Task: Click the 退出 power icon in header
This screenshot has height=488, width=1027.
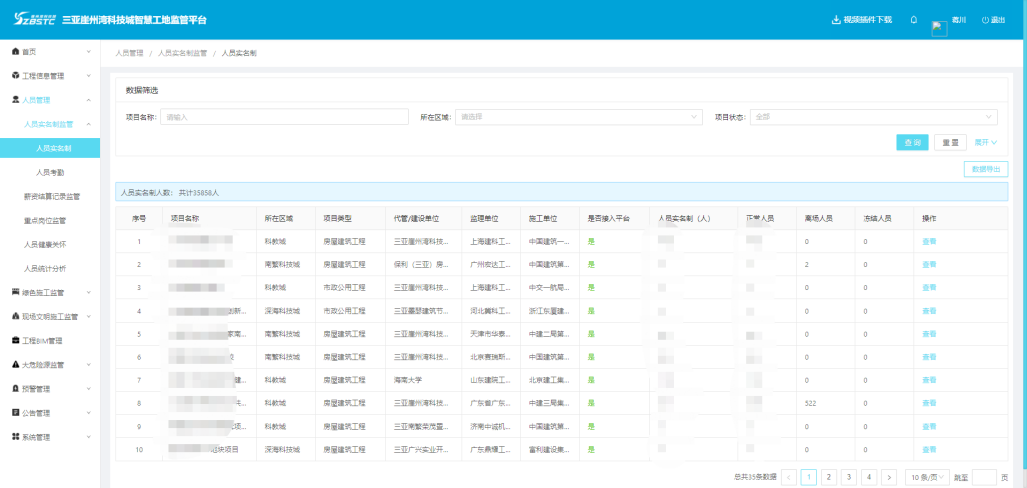Action: click(985, 20)
